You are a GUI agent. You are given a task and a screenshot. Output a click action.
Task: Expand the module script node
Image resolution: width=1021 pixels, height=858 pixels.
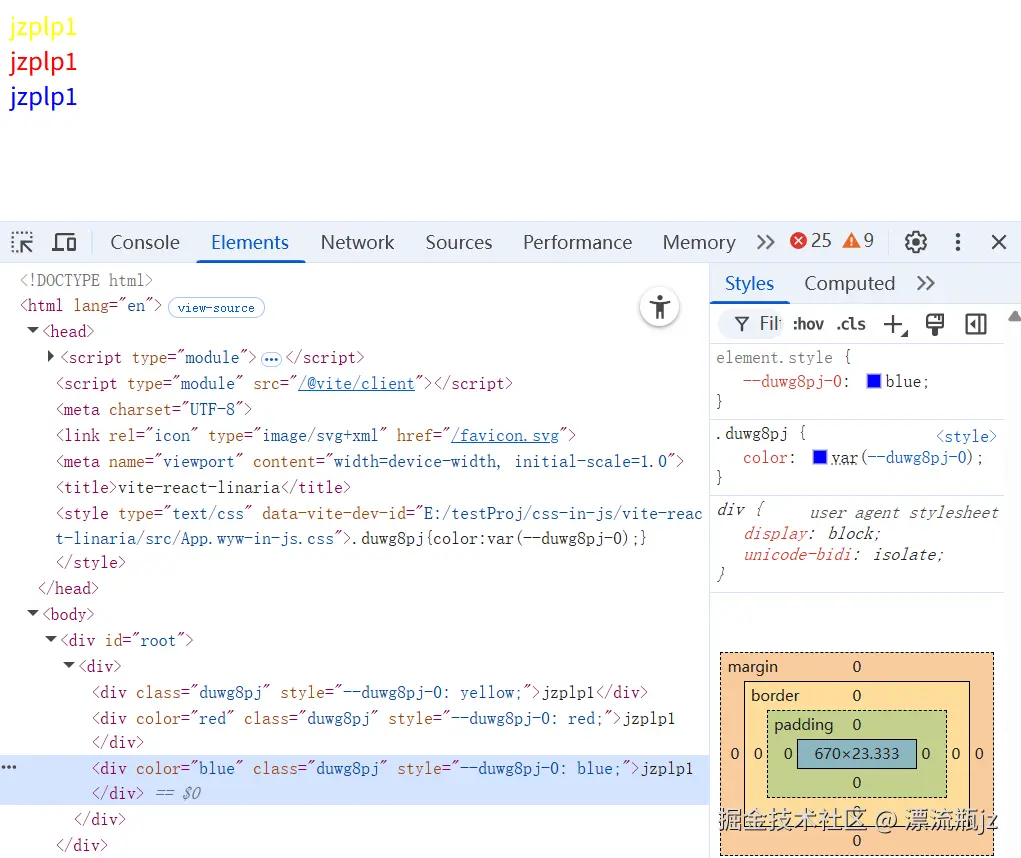[50, 357]
